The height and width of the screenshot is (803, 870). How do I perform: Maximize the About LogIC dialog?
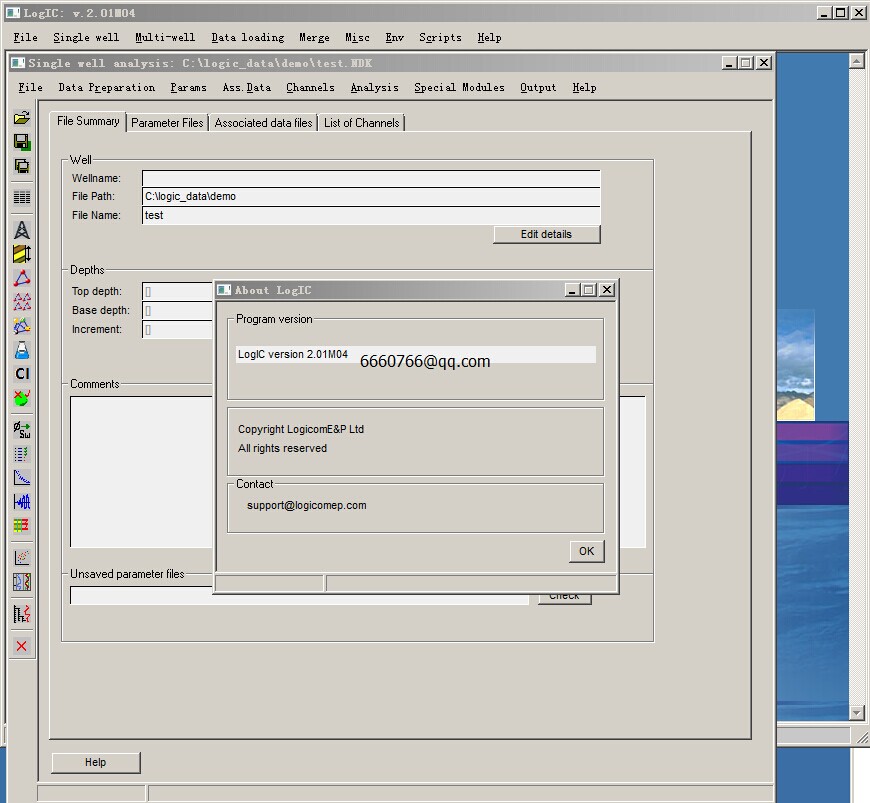point(589,290)
